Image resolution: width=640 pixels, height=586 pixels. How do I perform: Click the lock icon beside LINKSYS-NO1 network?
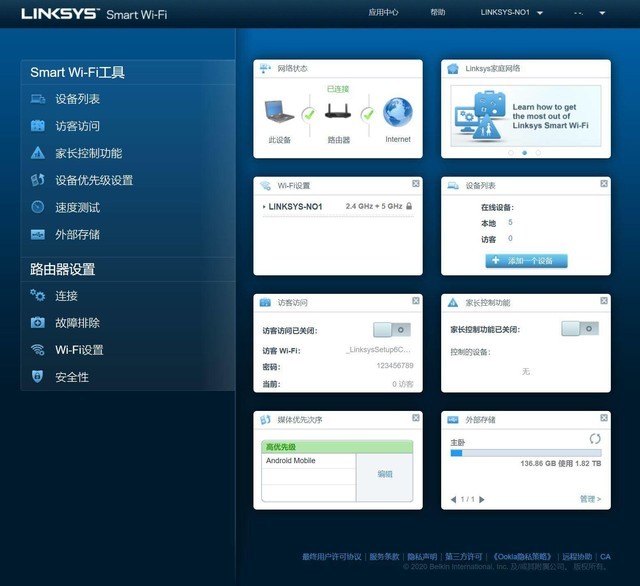click(x=409, y=206)
